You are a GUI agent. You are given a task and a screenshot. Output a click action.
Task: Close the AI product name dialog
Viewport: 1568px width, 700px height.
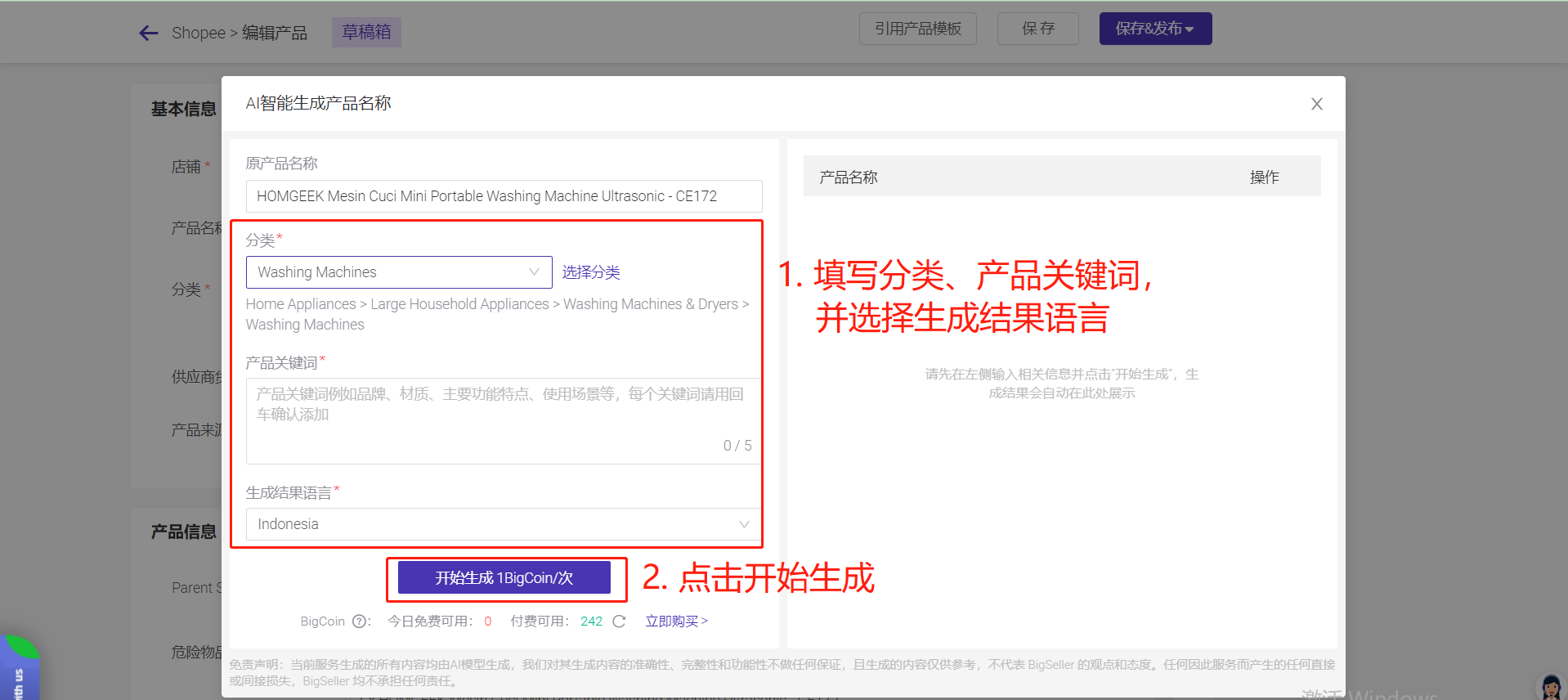point(1316,104)
